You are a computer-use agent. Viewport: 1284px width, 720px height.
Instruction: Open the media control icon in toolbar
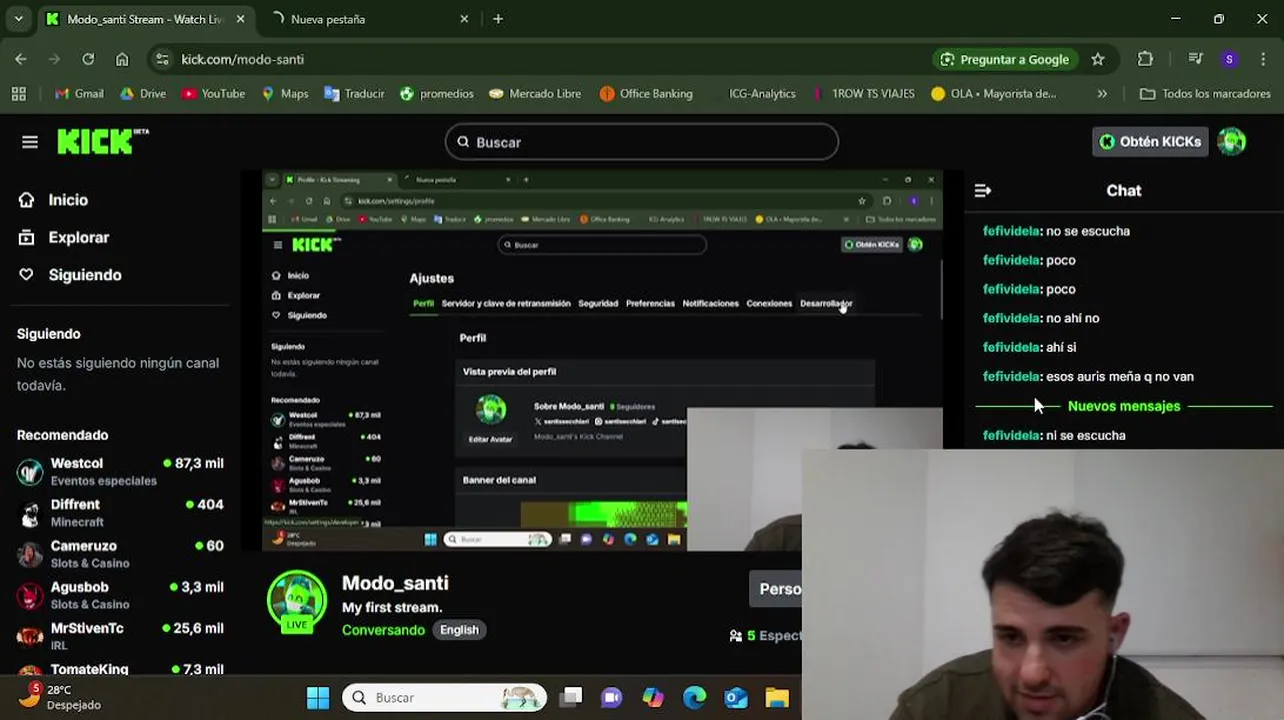(1195, 59)
